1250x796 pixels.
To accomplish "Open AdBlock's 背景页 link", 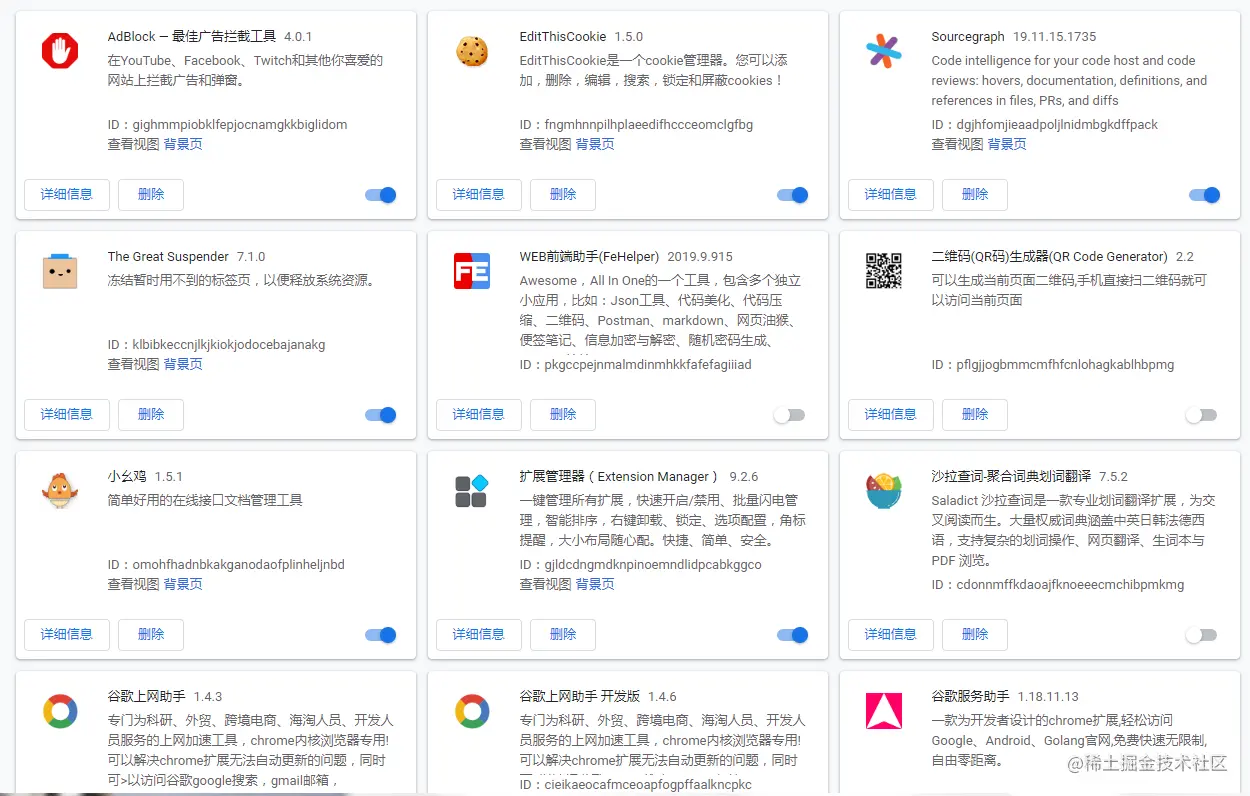I will [x=183, y=144].
